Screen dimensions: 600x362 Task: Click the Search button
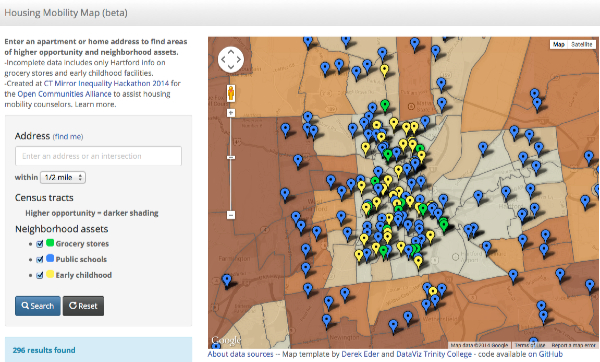[x=38, y=306]
